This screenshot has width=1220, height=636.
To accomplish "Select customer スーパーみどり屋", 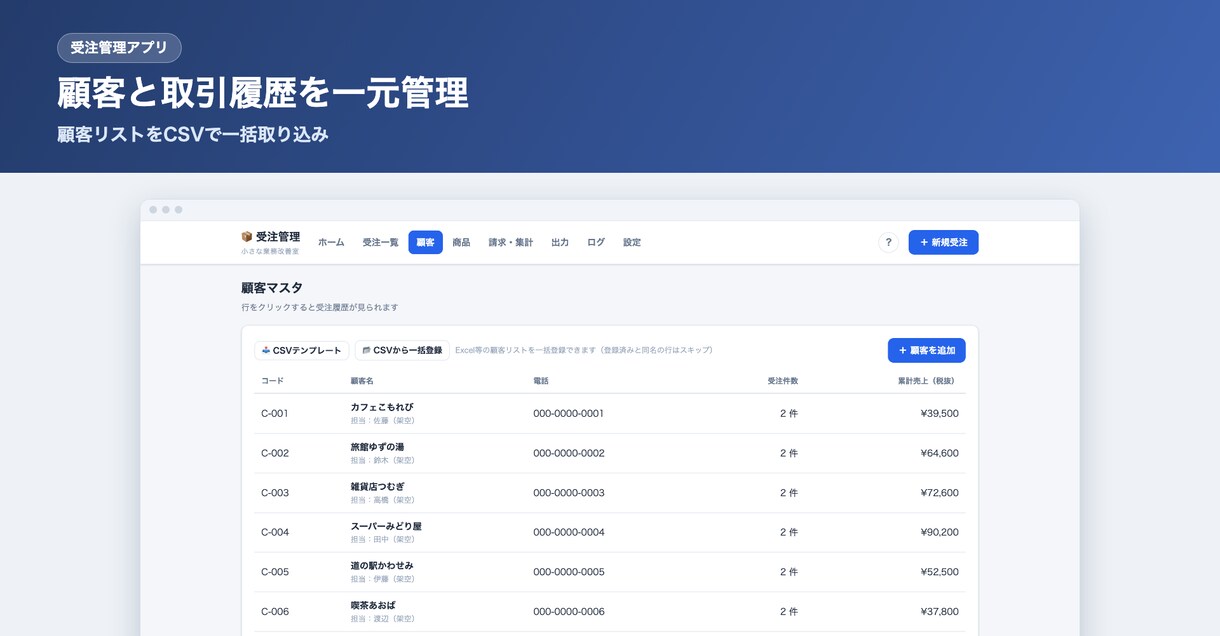I will [x=386, y=526].
